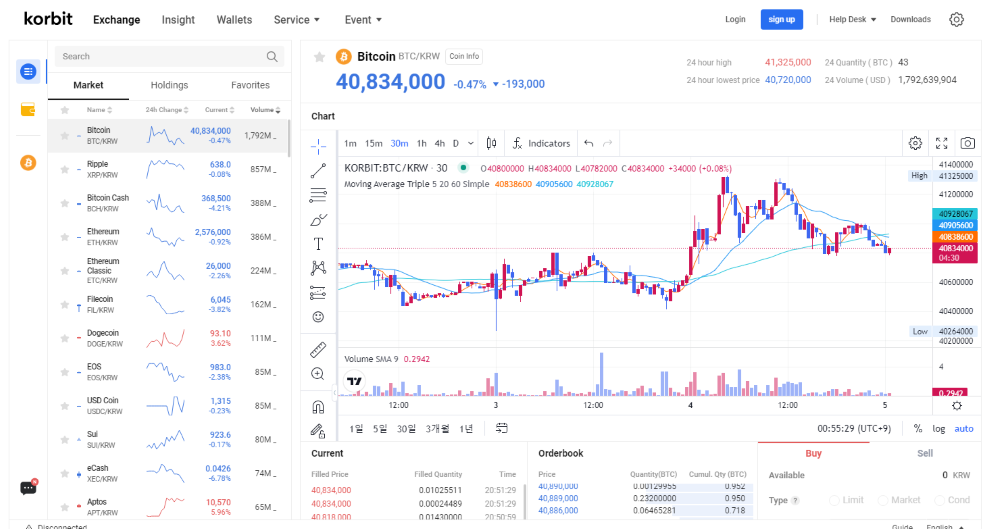
Task: Star the Bitcoin Cash row
Action: pos(64,203)
